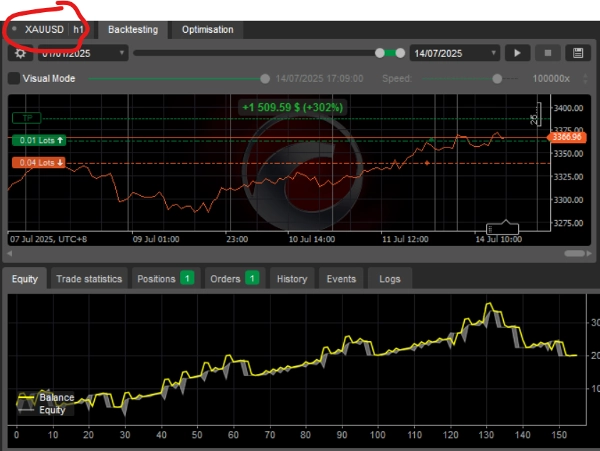Open the start date dropdown
Viewport: 600px width, 451px height.
coord(84,53)
